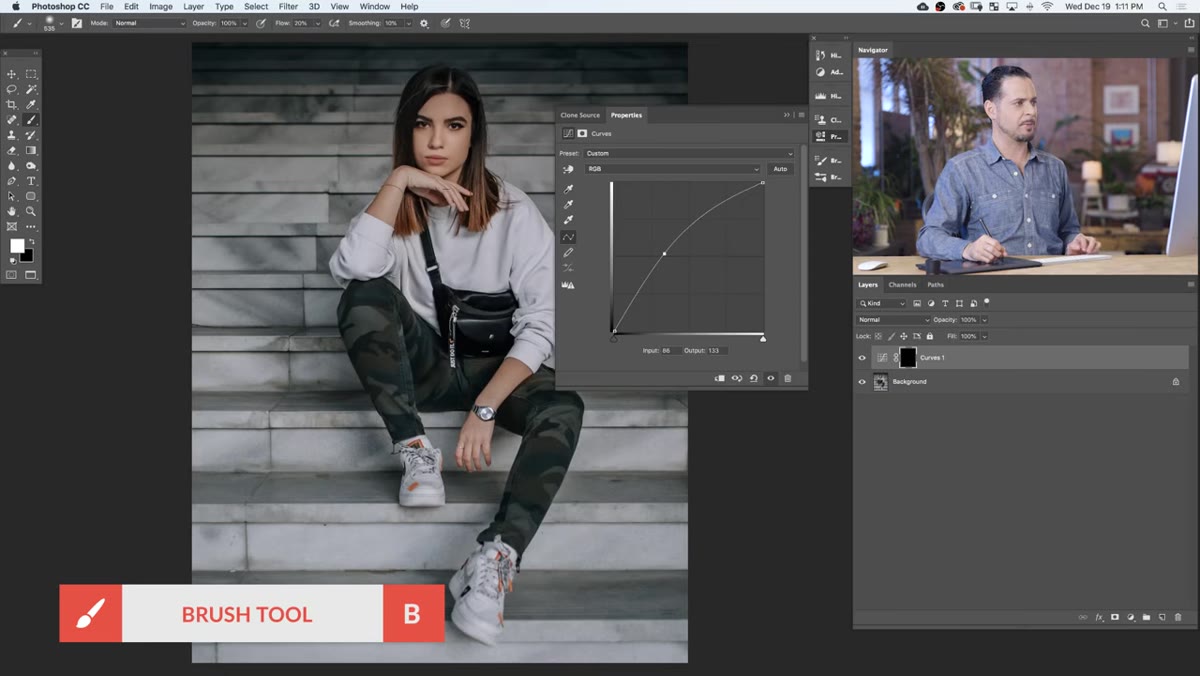The image size is (1200, 676).
Task: Select the Horizontal Type tool
Action: 31,181
